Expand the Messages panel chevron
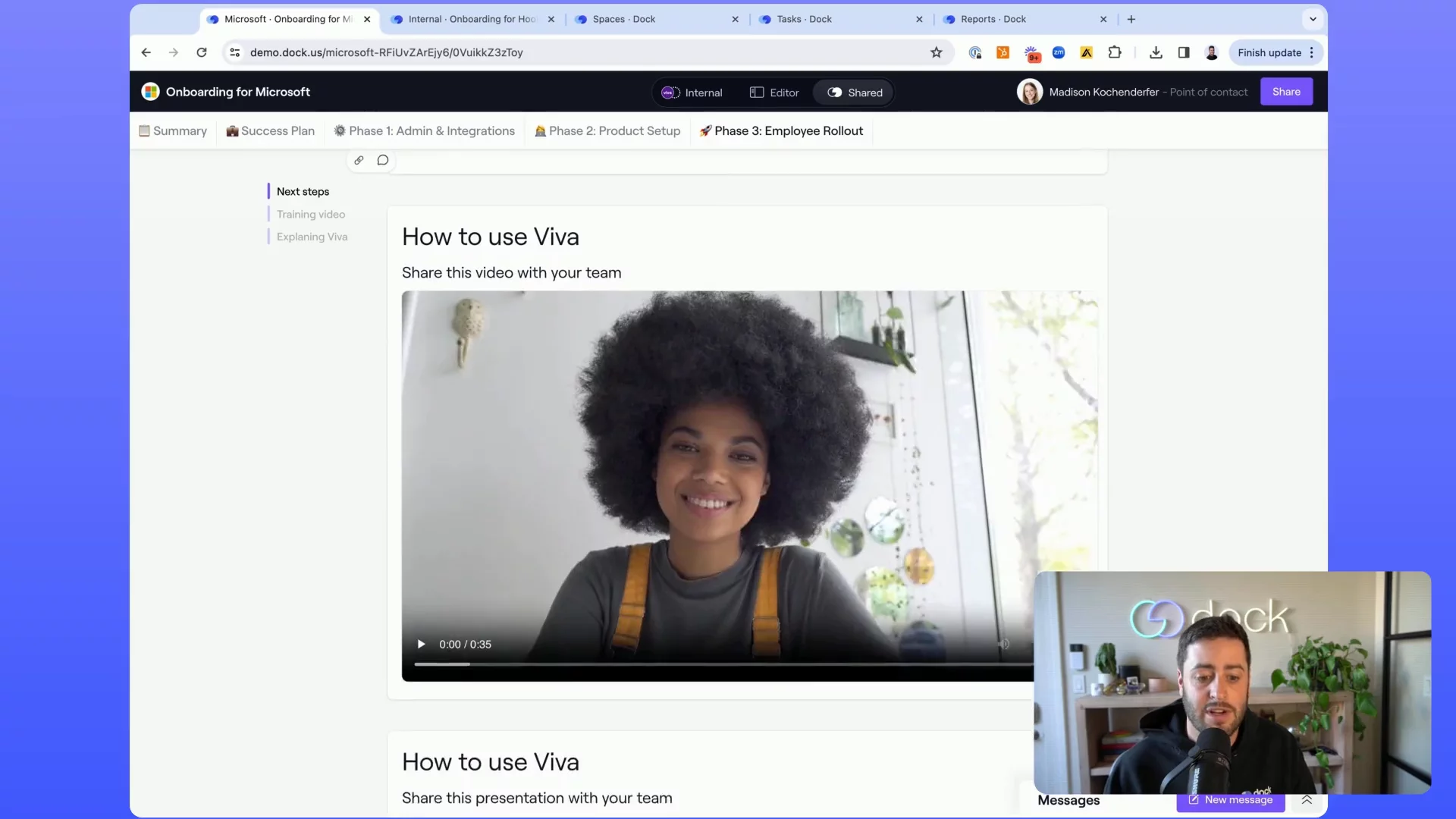Viewport: 1456px width, 819px height. pyautogui.click(x=1307, y=800)
